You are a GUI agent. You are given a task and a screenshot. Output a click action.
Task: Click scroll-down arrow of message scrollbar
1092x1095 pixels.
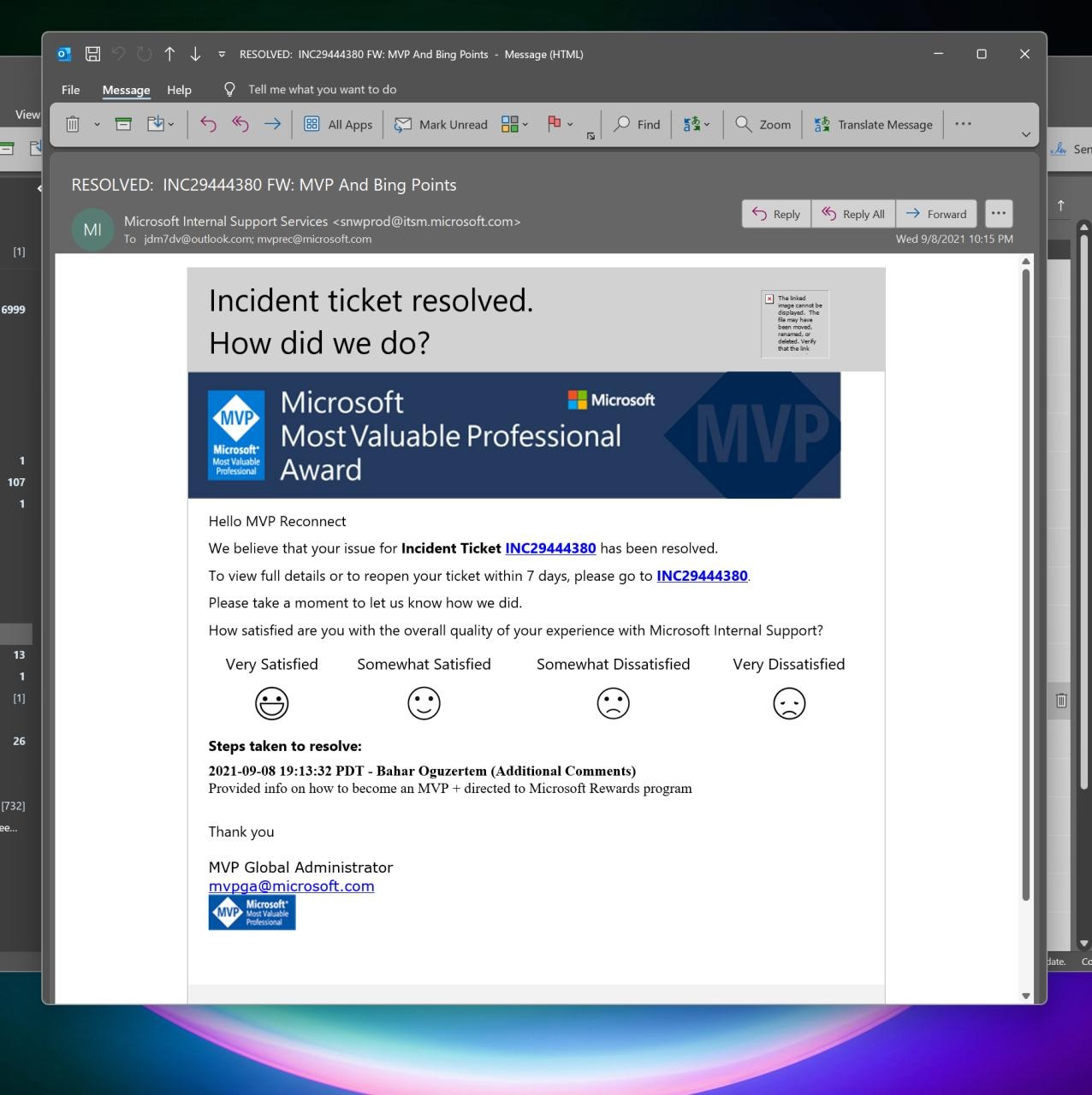point(1025,996)
